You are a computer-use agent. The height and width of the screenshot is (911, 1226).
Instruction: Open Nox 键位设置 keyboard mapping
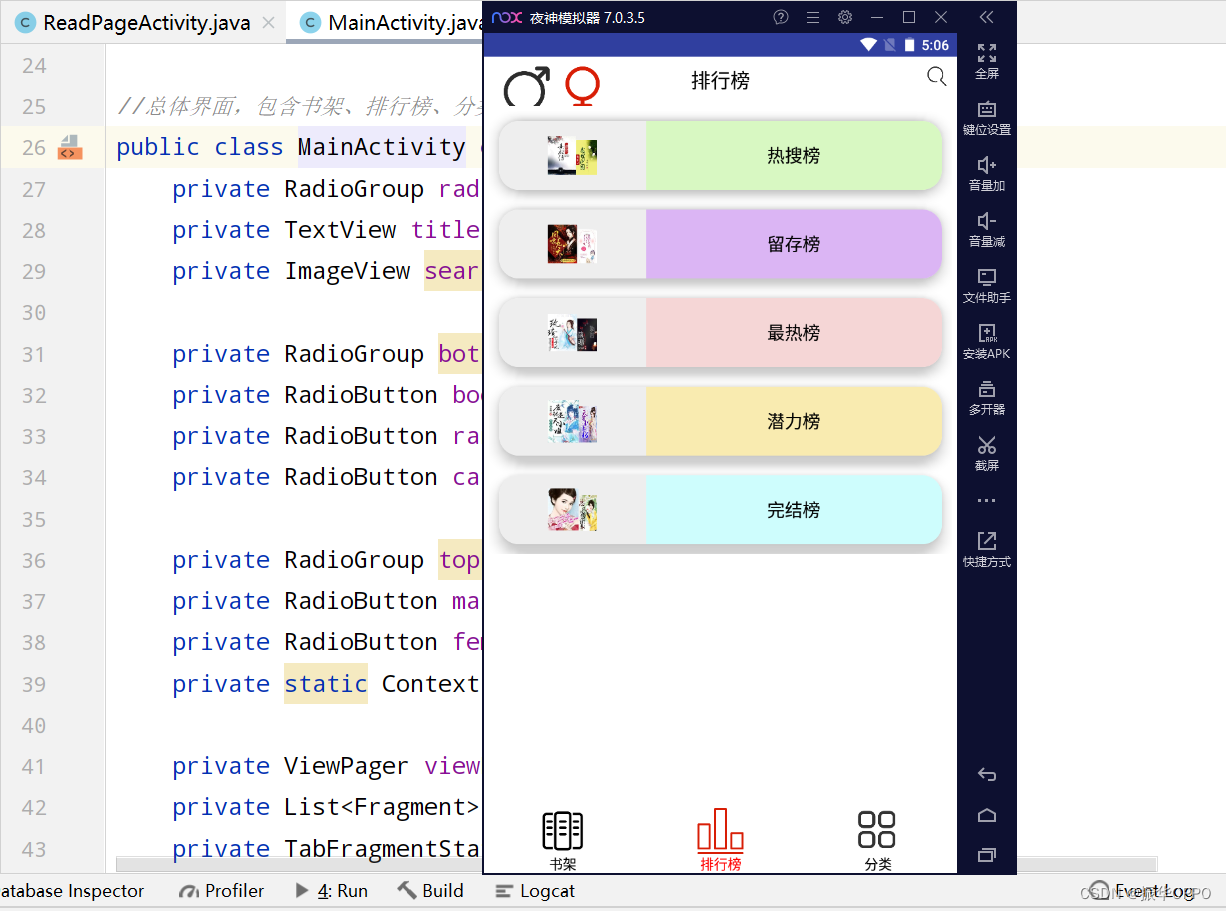coord(987,117)
